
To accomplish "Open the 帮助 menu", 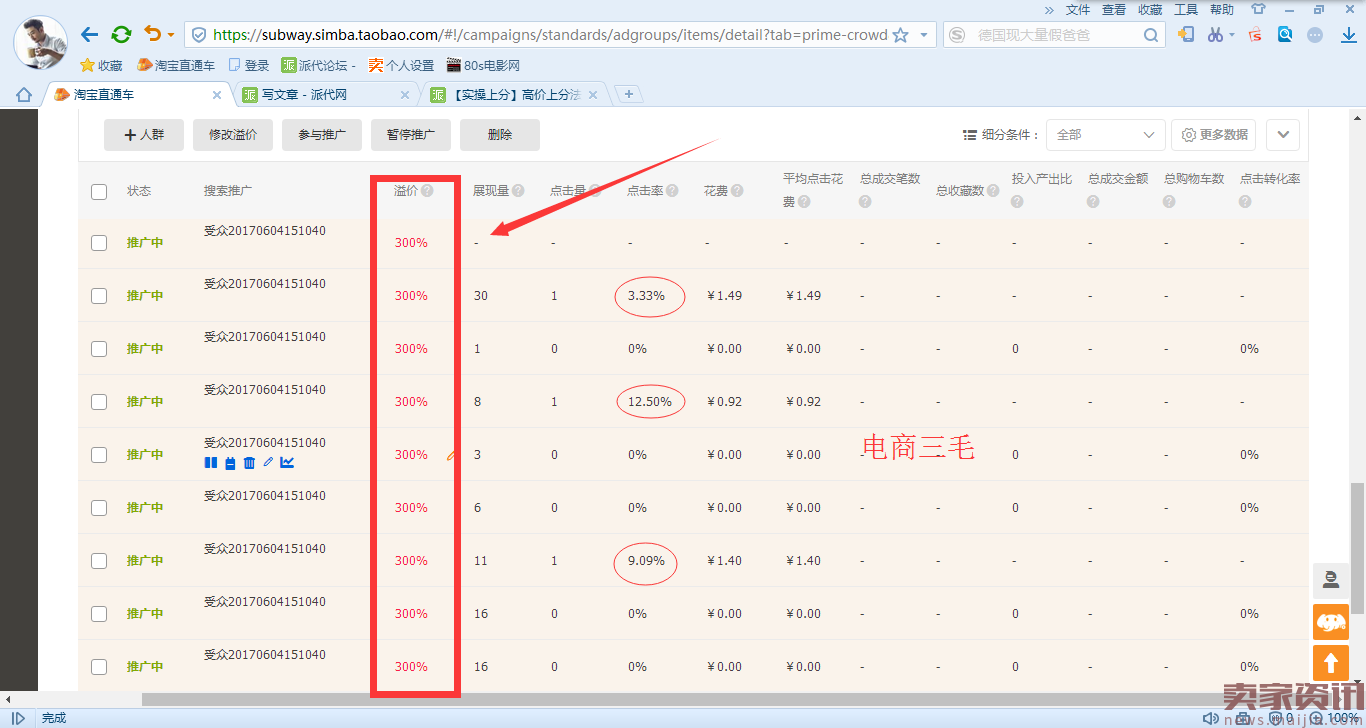I will click(1222, 9).
